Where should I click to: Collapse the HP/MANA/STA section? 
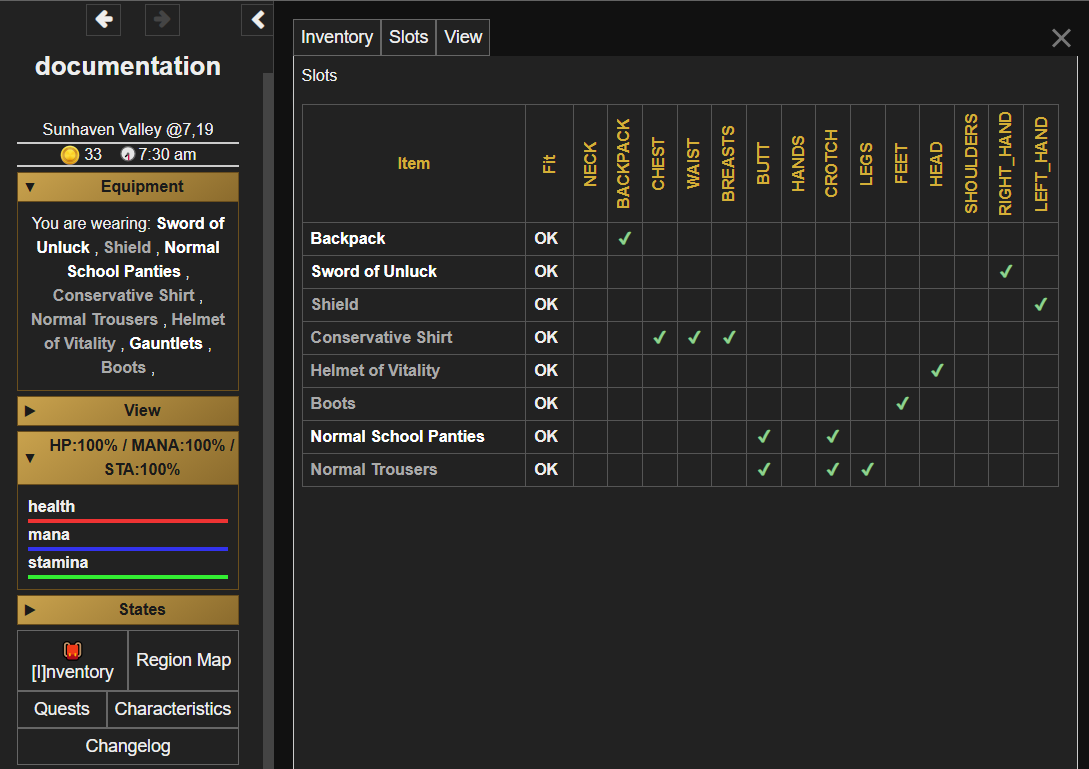coord(128,458)
